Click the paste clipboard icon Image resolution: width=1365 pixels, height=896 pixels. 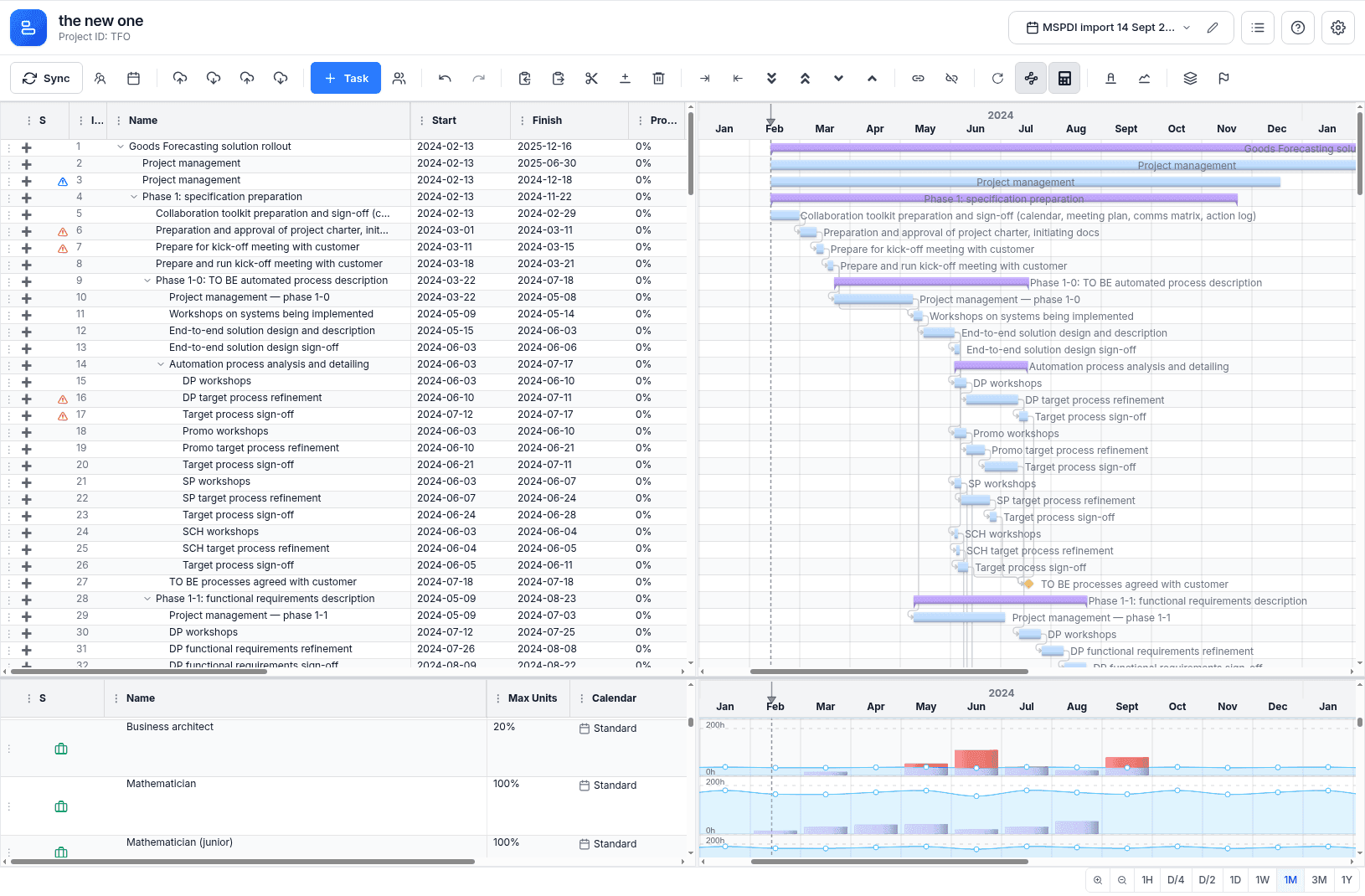(559, 78)
